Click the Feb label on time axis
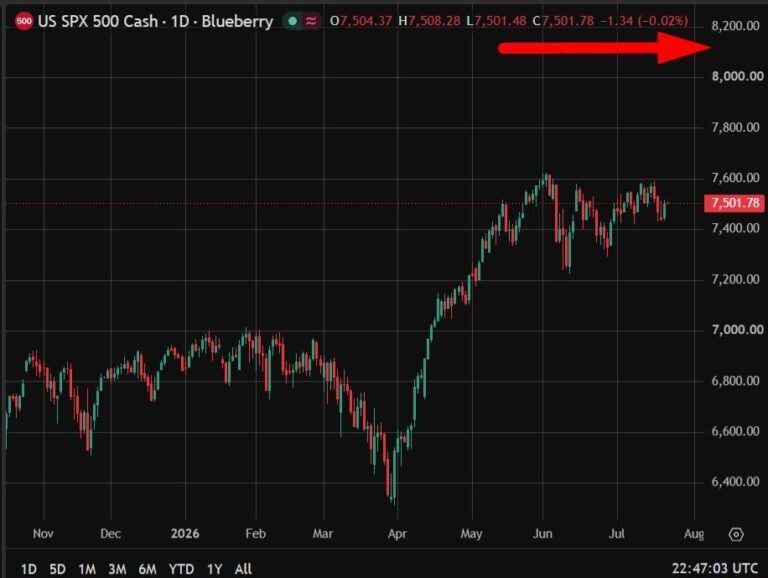This screenshot has height=578, width=768. coord(255,533)
